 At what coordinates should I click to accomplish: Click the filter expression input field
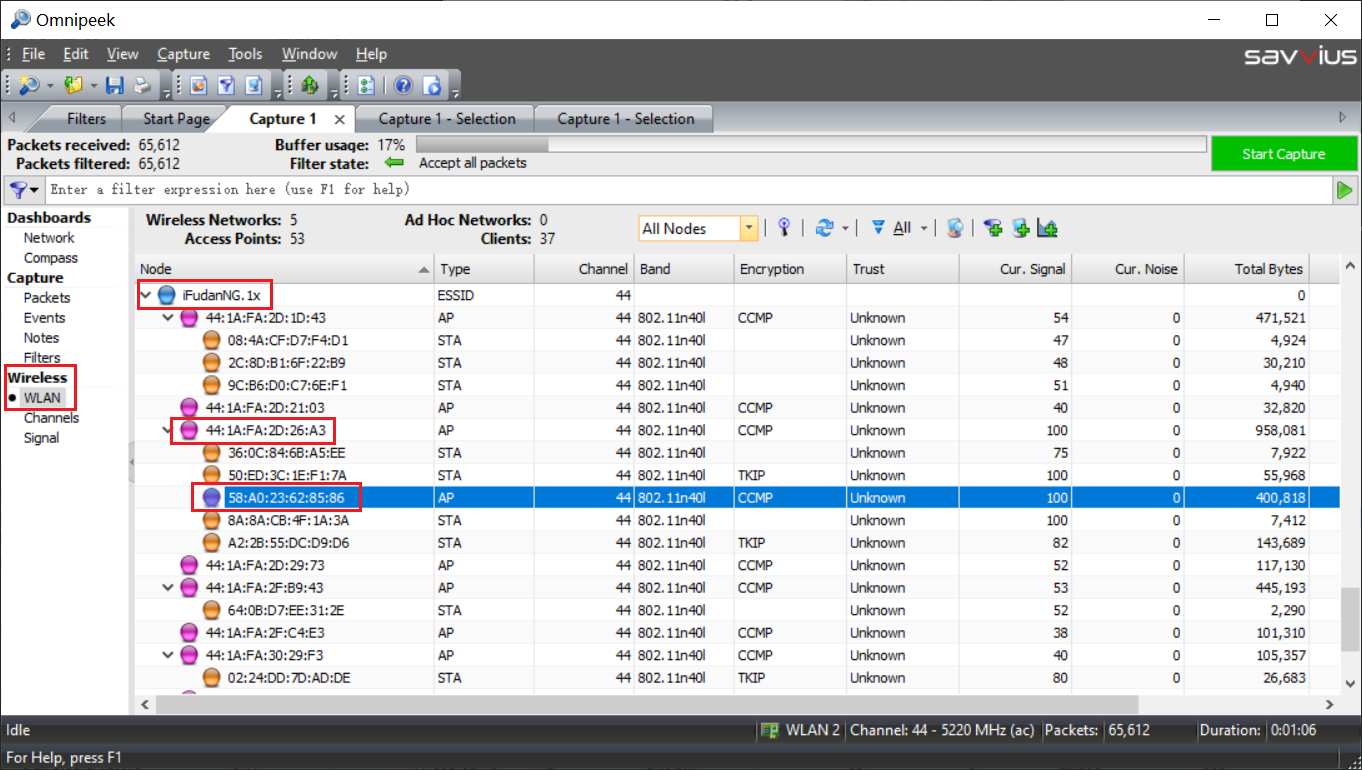pyautogui.click(x=690, y=189)
